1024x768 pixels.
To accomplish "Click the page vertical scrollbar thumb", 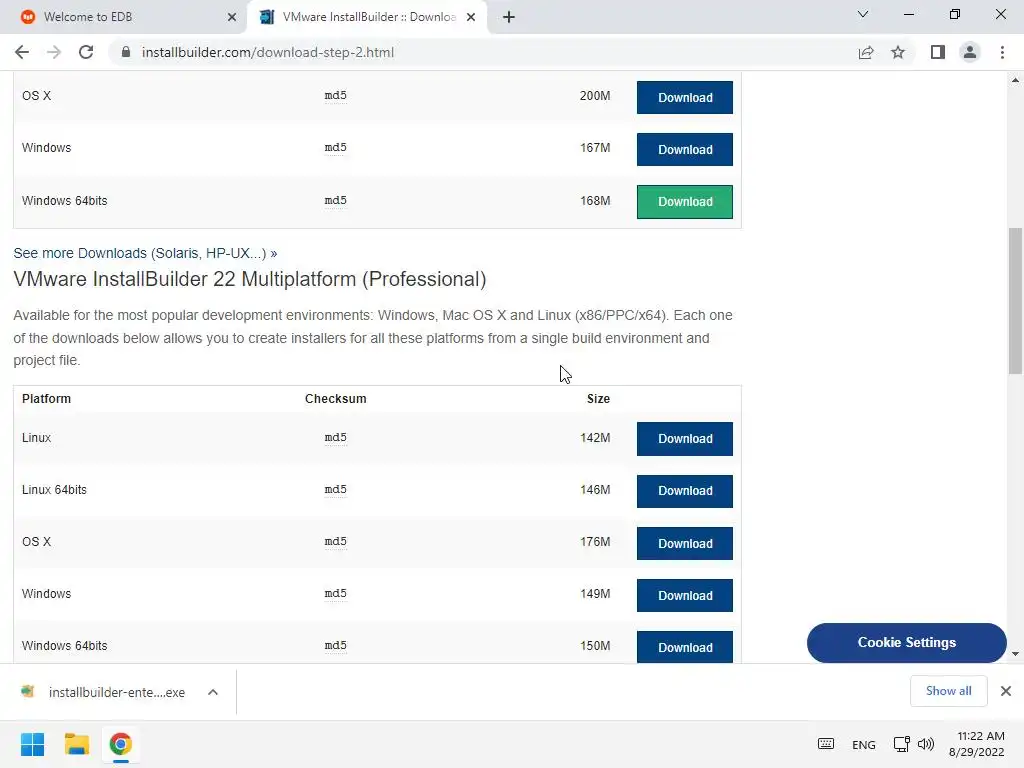I will point(1015,300).
